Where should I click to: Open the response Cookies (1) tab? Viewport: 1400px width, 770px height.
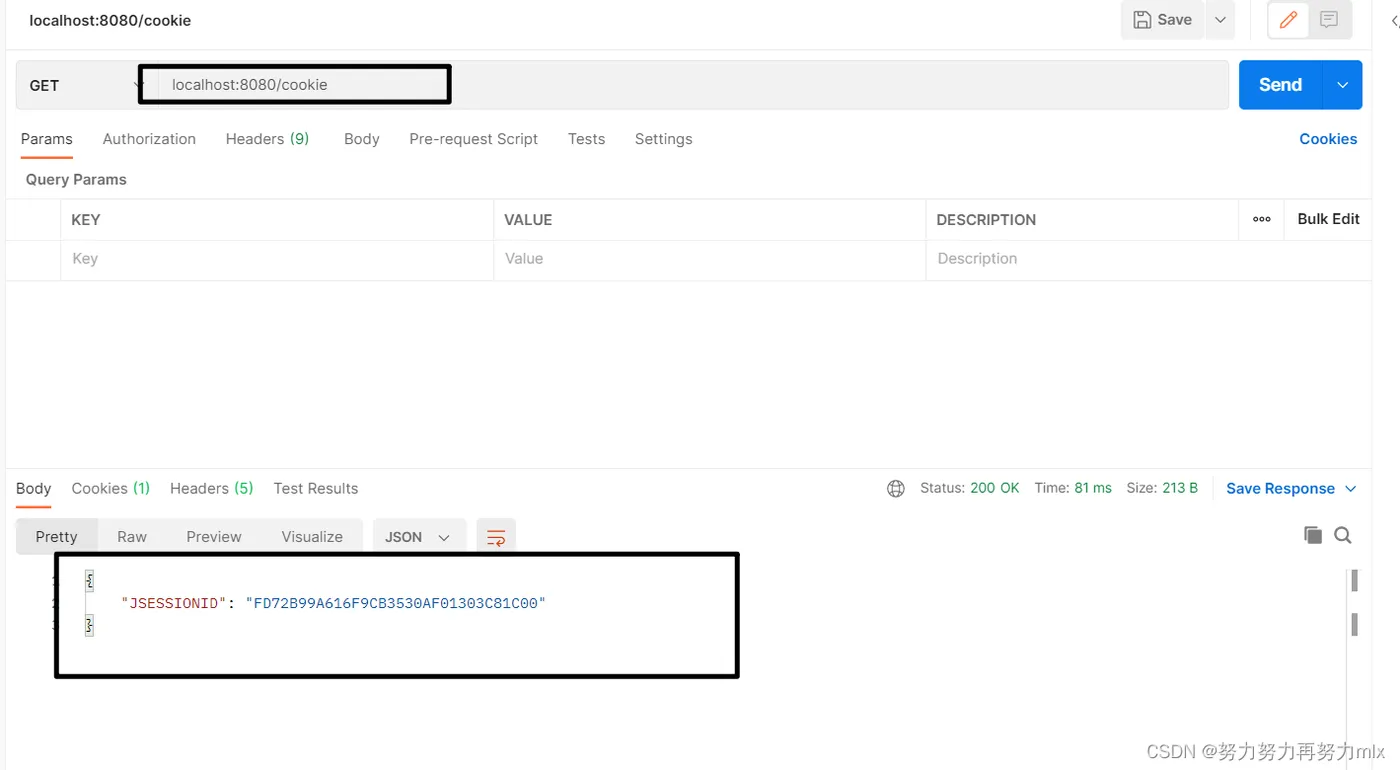pyautogui.click(x=110, y=488)
